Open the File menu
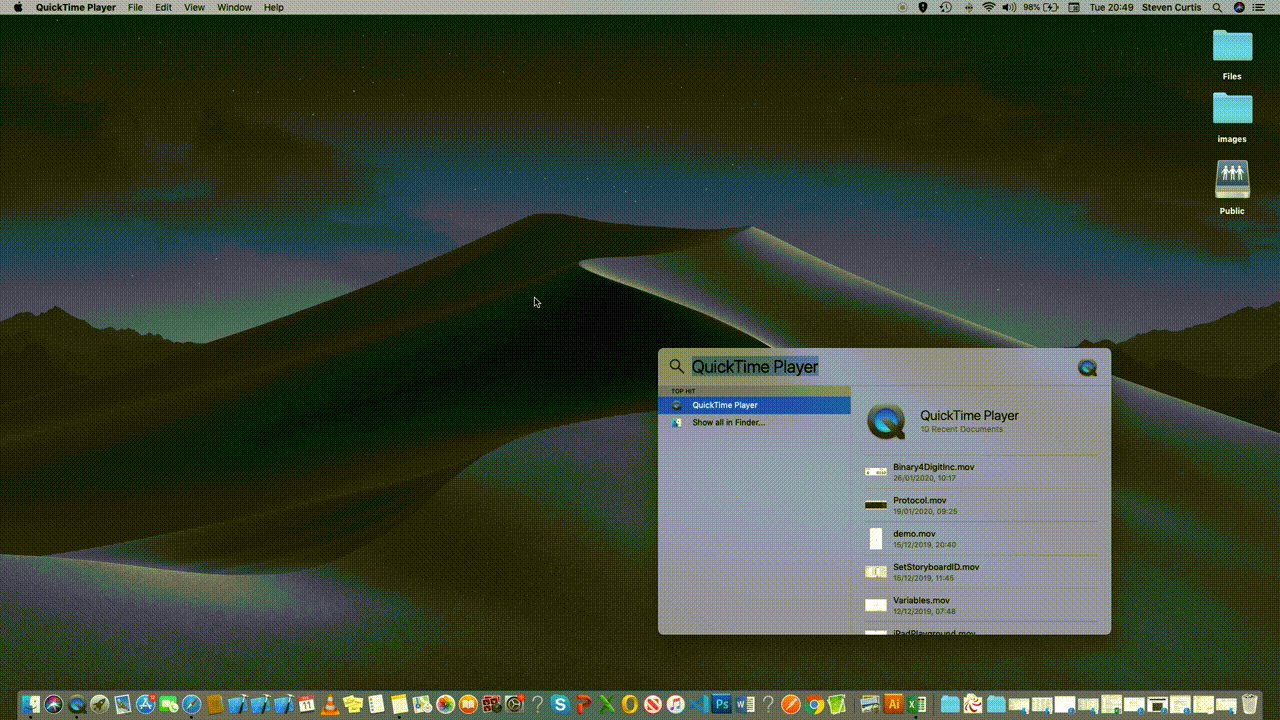The width and height of the screenshot is (1280, 720). [x=135, y=7]
